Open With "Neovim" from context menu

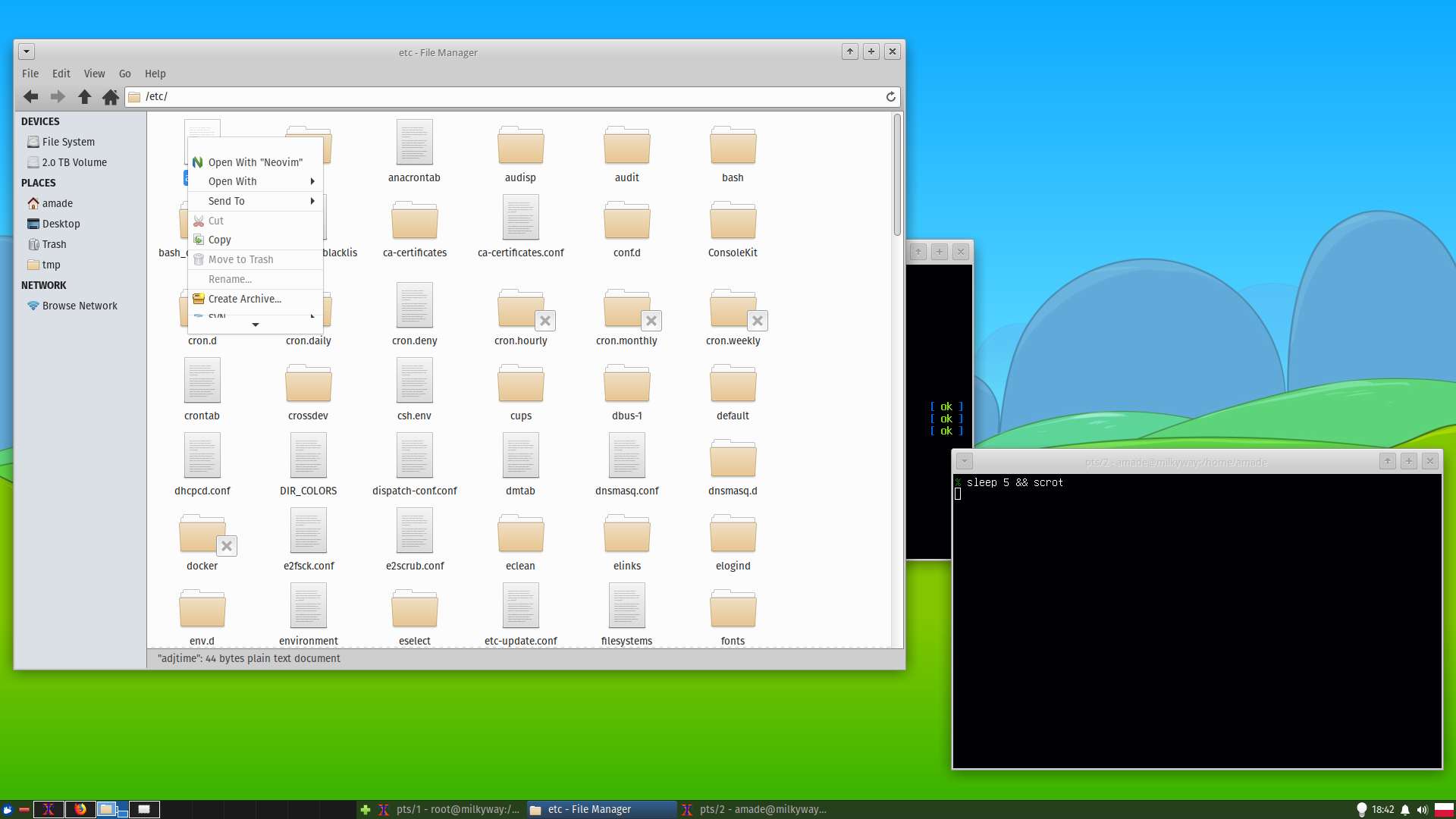click(x=255, y=162)
